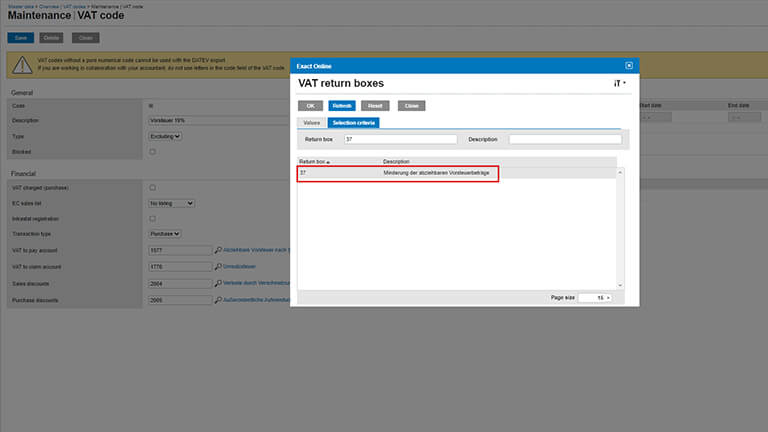Open lookup for VAT to pay account
The height and width of the screenshot is (432, 768).
[218, 250]
